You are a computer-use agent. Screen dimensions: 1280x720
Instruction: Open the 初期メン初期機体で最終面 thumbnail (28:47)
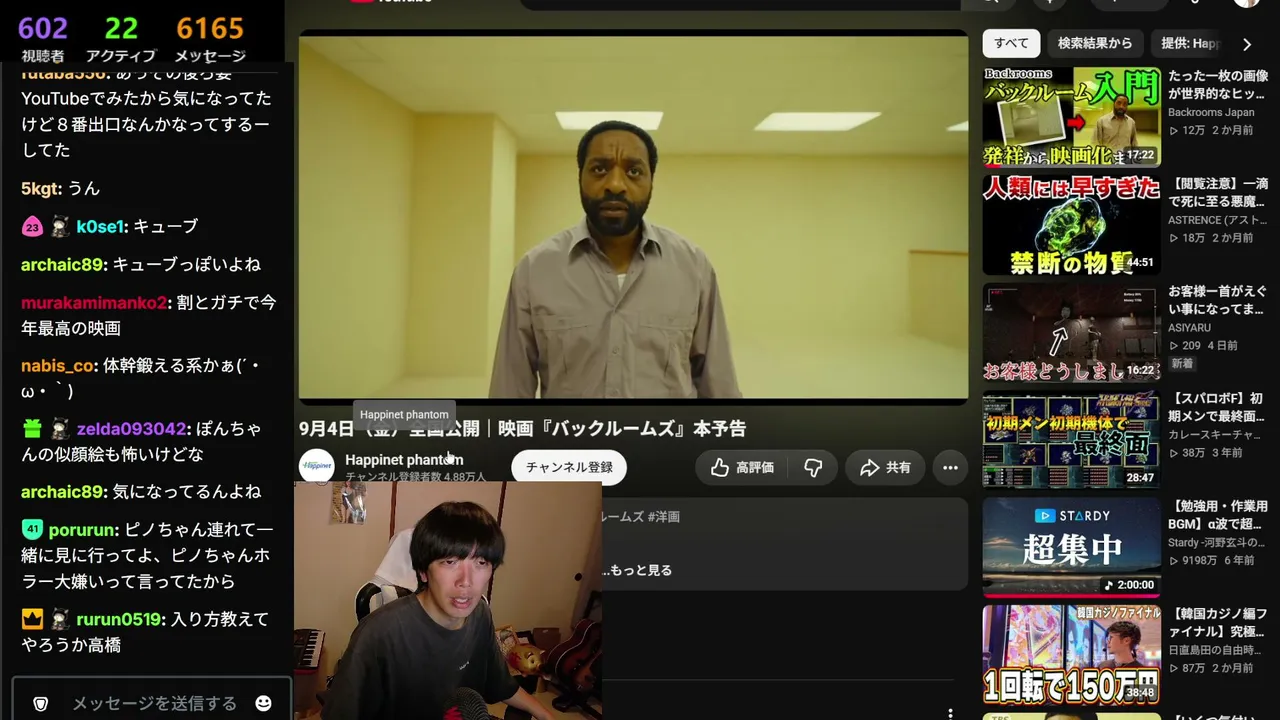pos(1071,440)
